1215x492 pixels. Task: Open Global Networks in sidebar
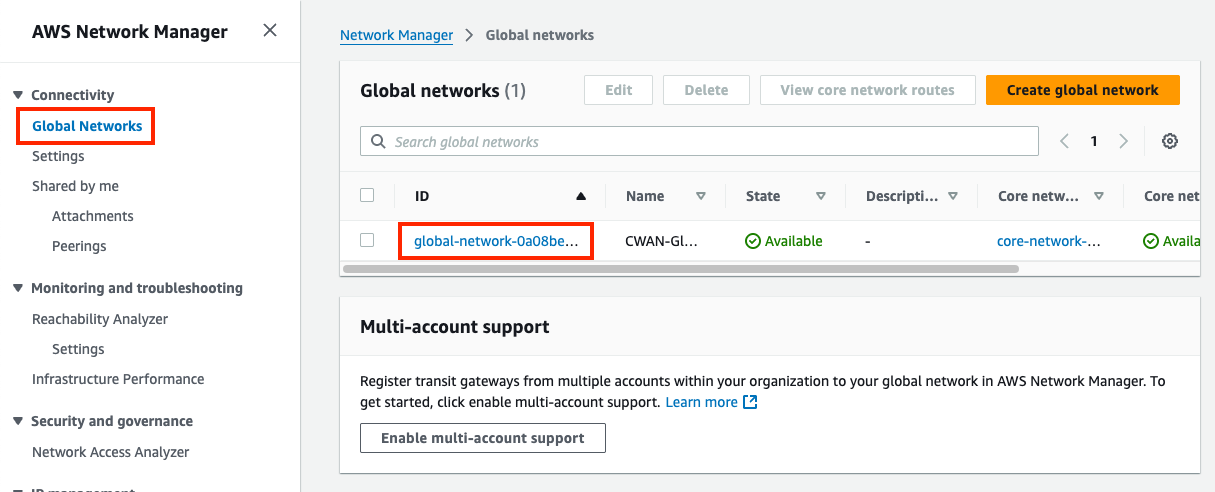click(x=87, y=127)
